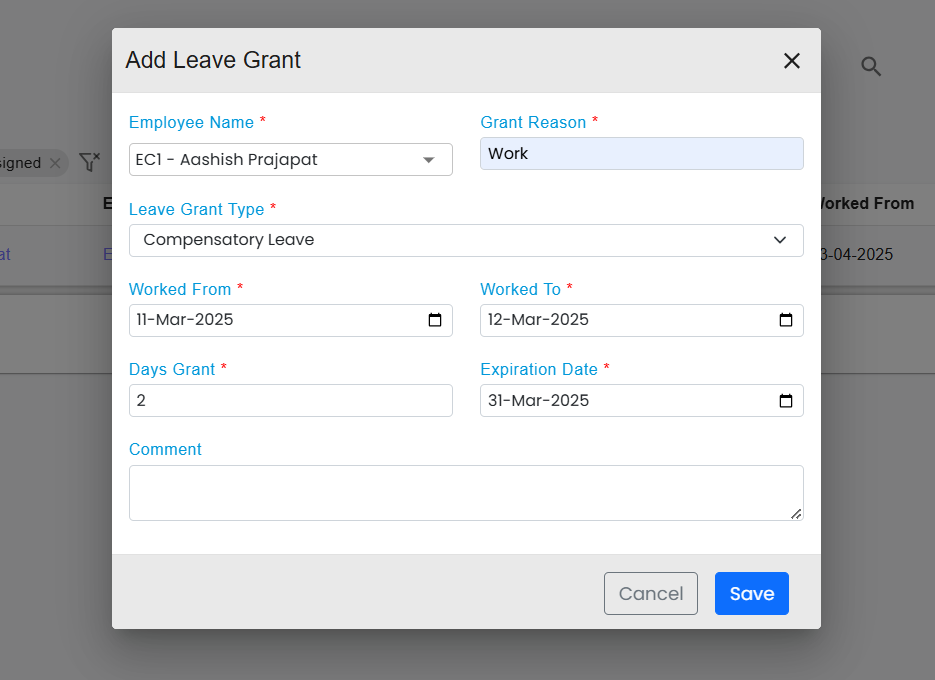Open the Worked To calendar picker icon
The image size is (935, 680).
point(786,320)
